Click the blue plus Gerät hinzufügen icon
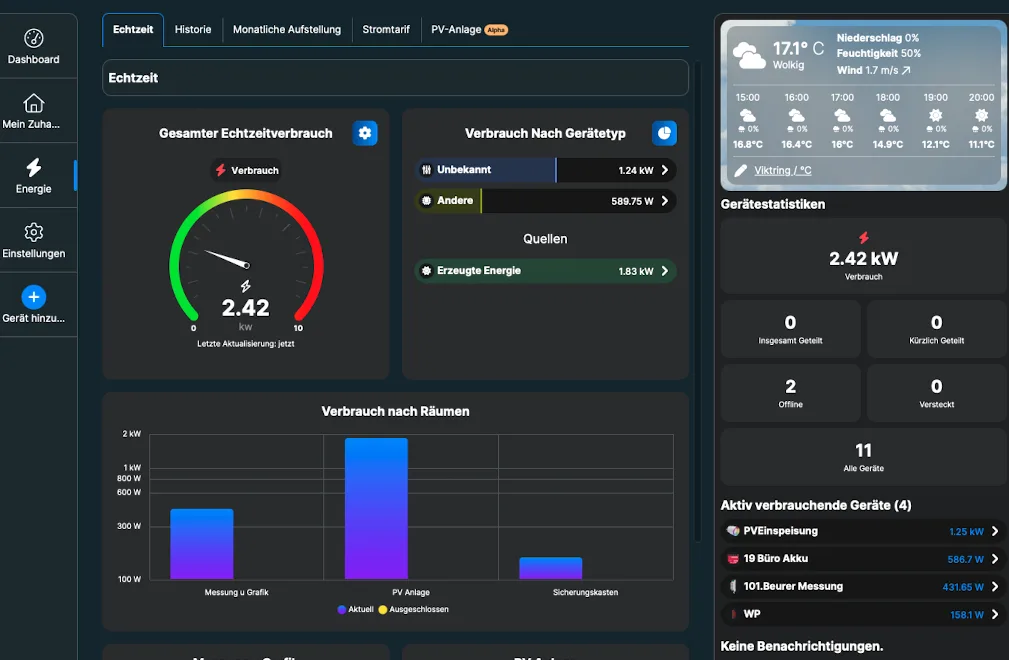 tap(33, 297)
